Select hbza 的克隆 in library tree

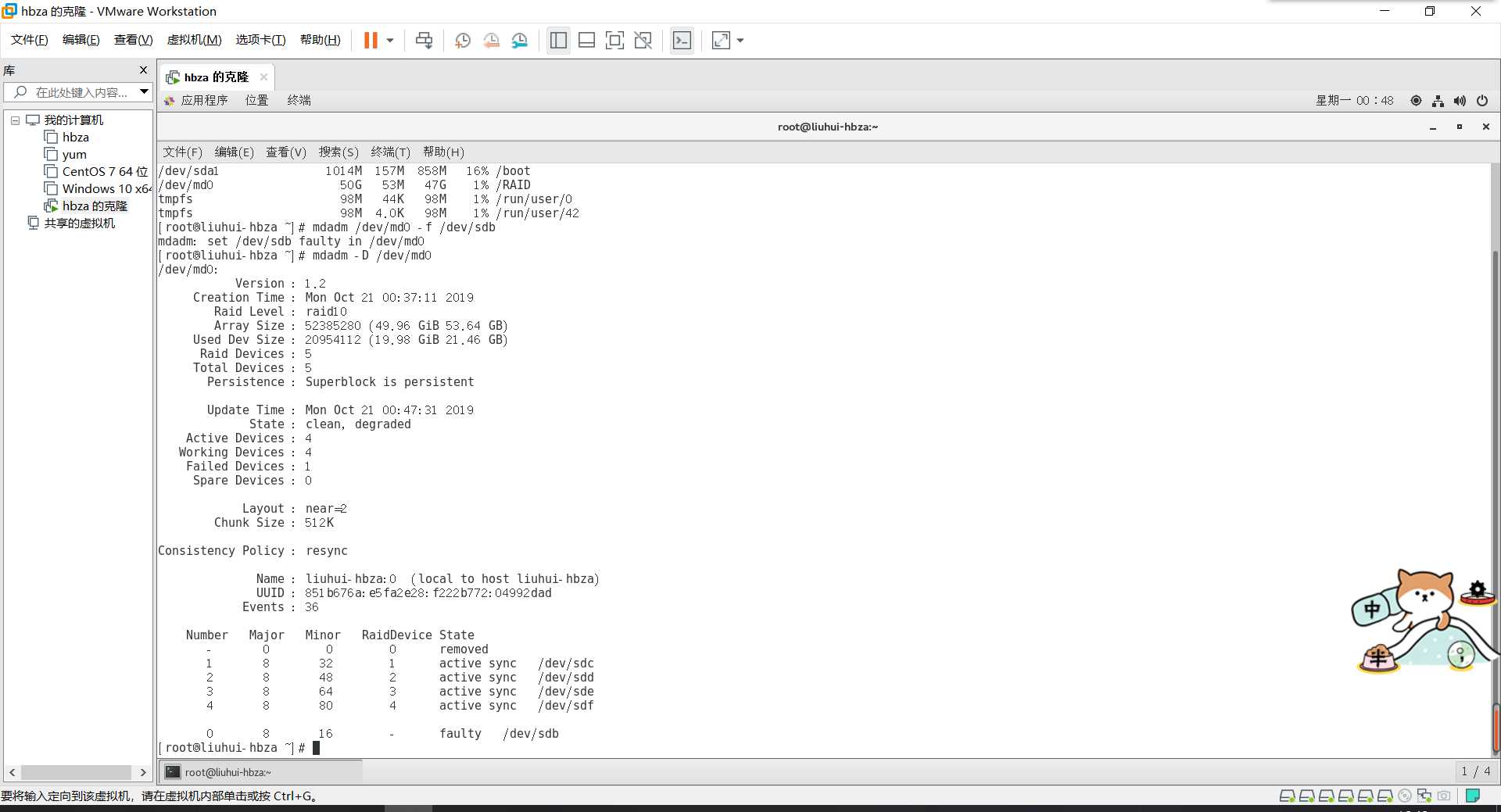click(x=86, y=206)
